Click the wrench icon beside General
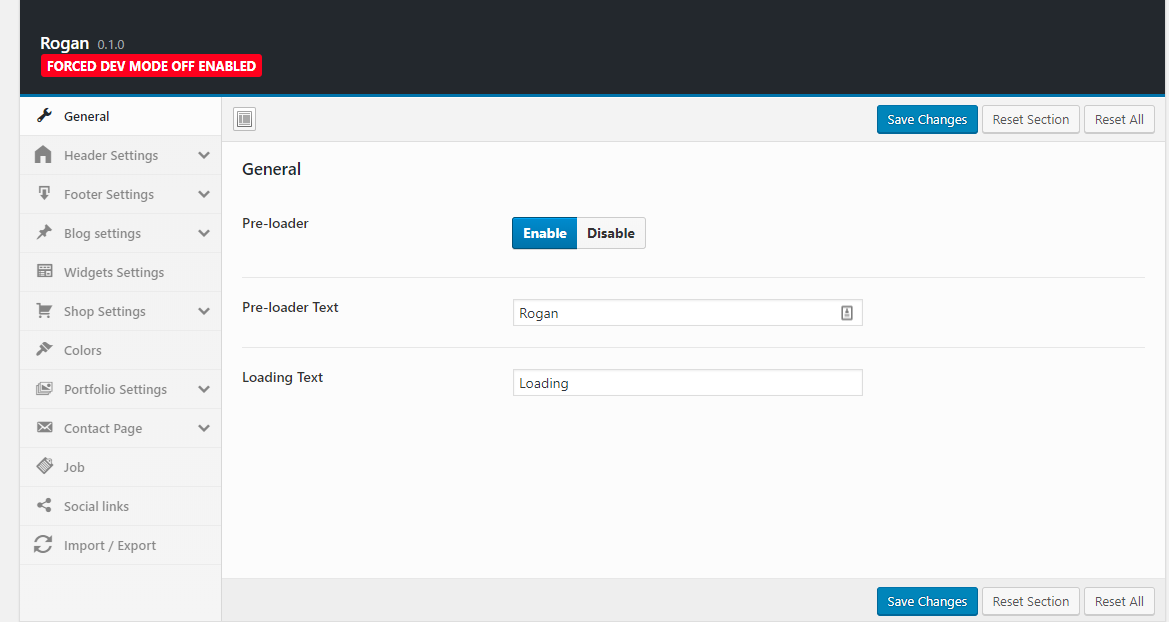This screenshot has width=1169, height=622. tap(43, 116)
